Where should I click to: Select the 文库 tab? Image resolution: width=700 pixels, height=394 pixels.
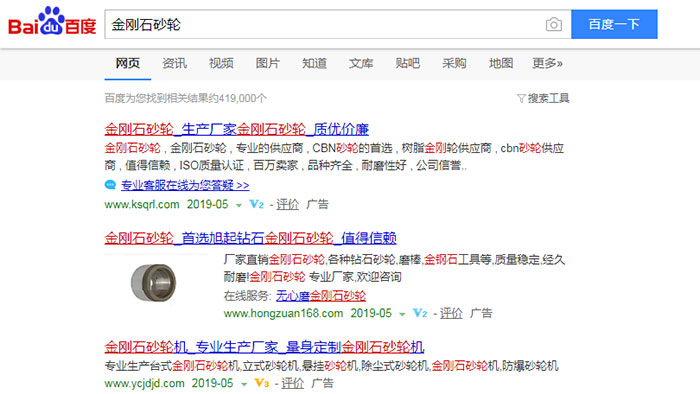click(361, 63)
